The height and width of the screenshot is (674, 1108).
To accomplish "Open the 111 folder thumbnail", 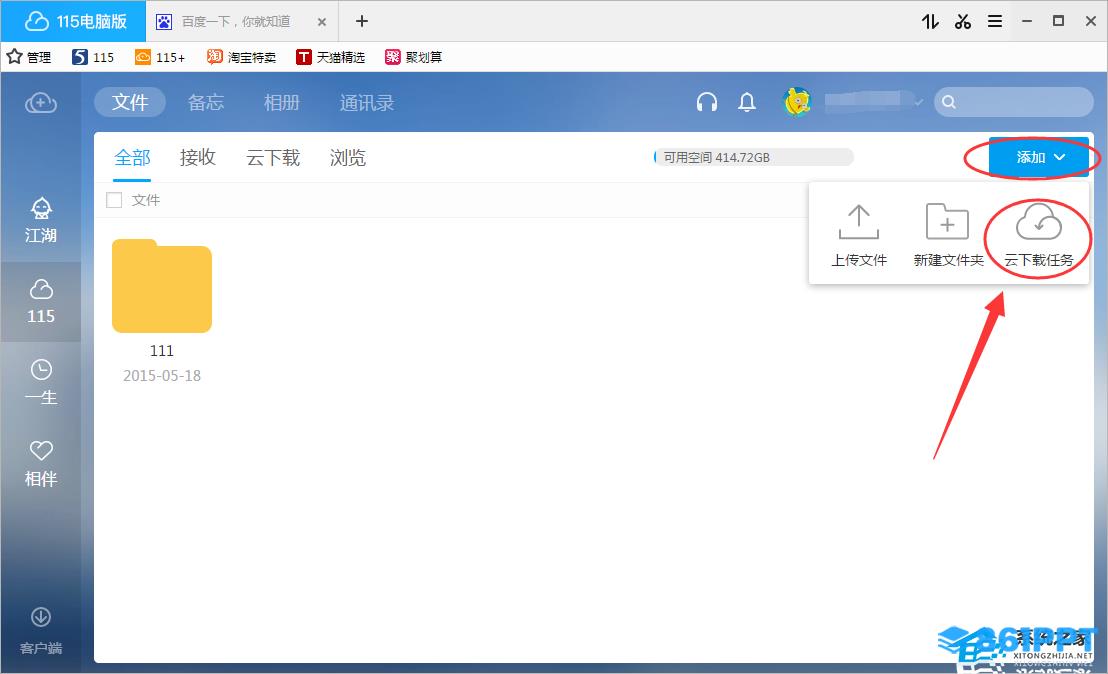I will (162, 286).
